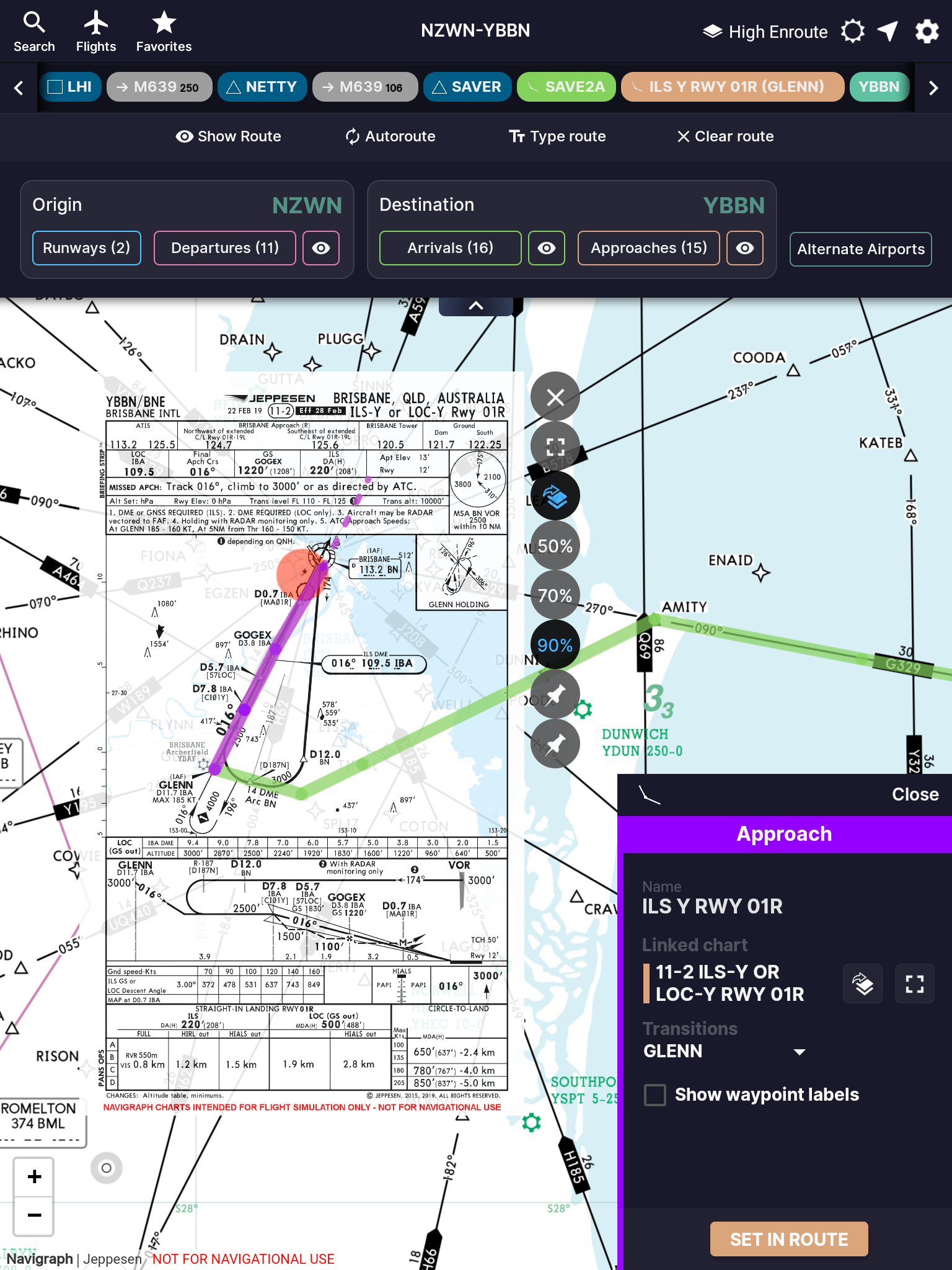
Task: Tap the location arrow icon
Action: (x=888, y=32)
